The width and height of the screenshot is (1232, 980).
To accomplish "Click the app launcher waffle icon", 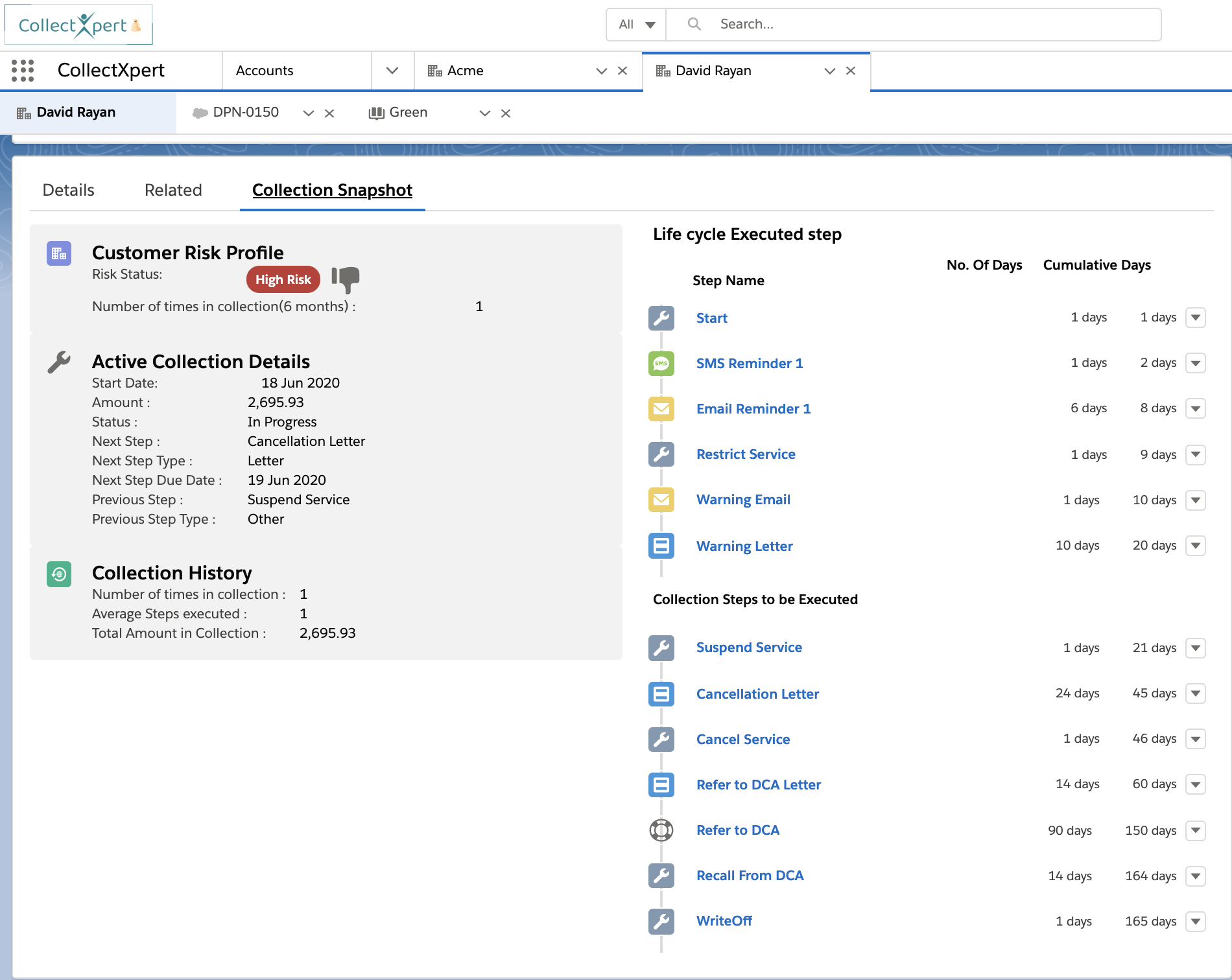I will [x=23, y=71].
